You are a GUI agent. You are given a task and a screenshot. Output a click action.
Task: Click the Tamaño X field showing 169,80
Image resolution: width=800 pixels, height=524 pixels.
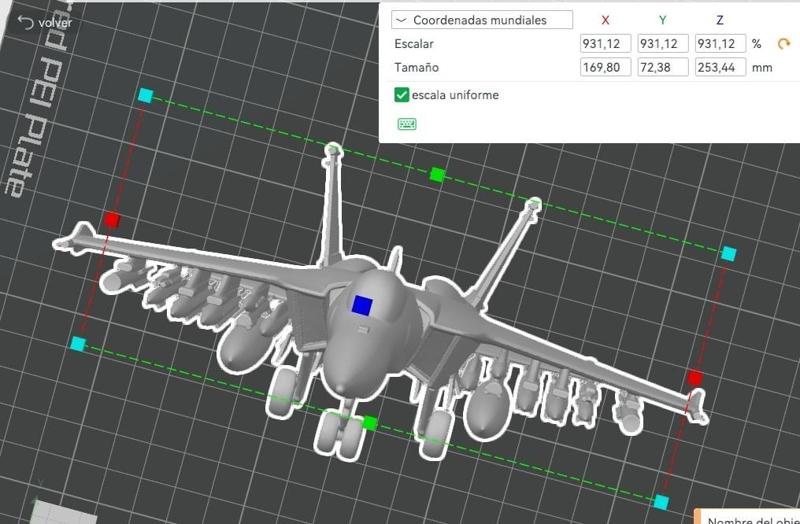pyautogui.click(x=605, y=67)
